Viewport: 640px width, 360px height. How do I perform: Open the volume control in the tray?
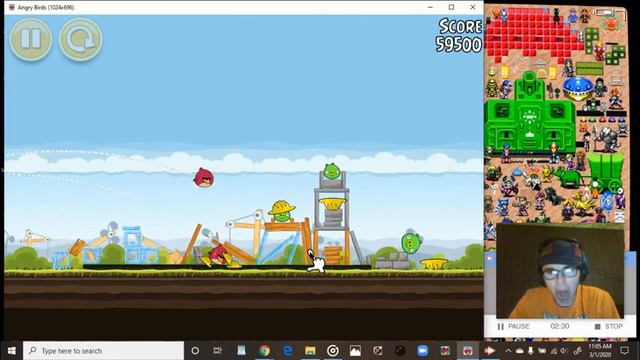(x=564, y=351)
